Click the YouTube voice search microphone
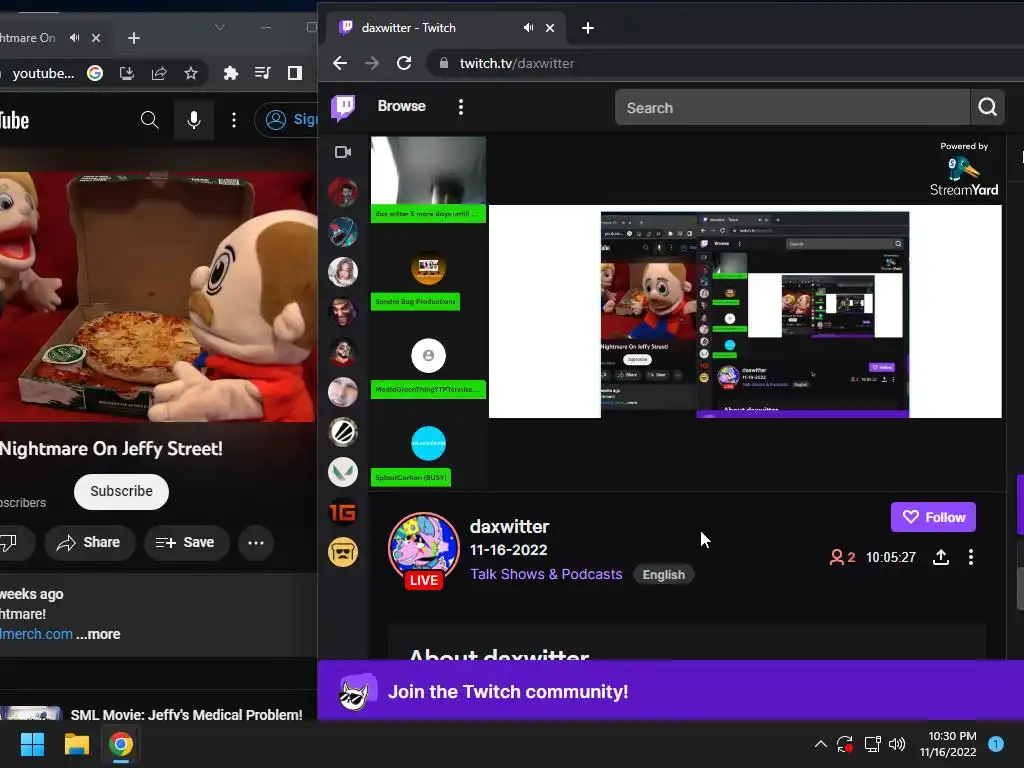1024x768 pixels. (194, 120)
